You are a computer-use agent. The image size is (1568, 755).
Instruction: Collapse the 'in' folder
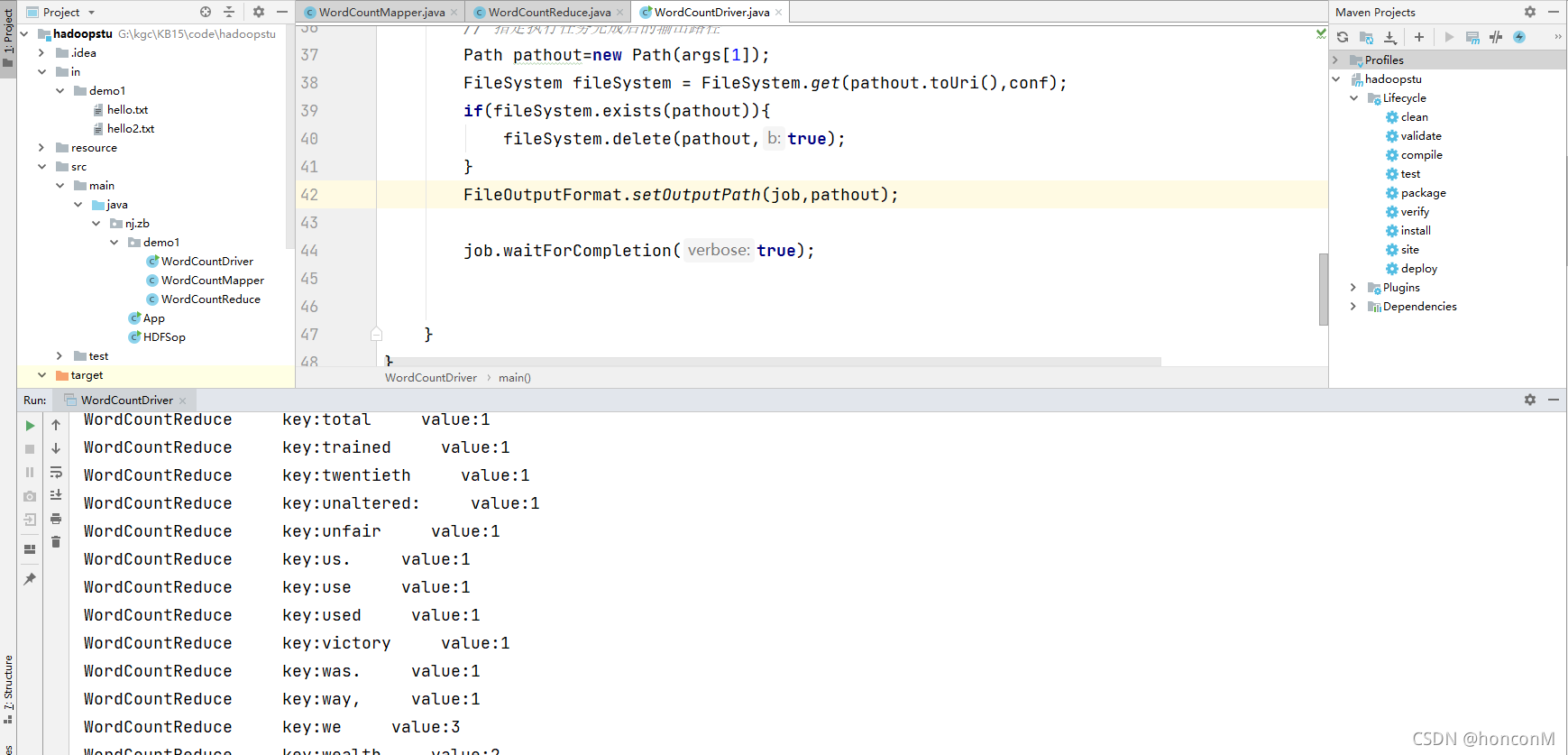(41, 71)
